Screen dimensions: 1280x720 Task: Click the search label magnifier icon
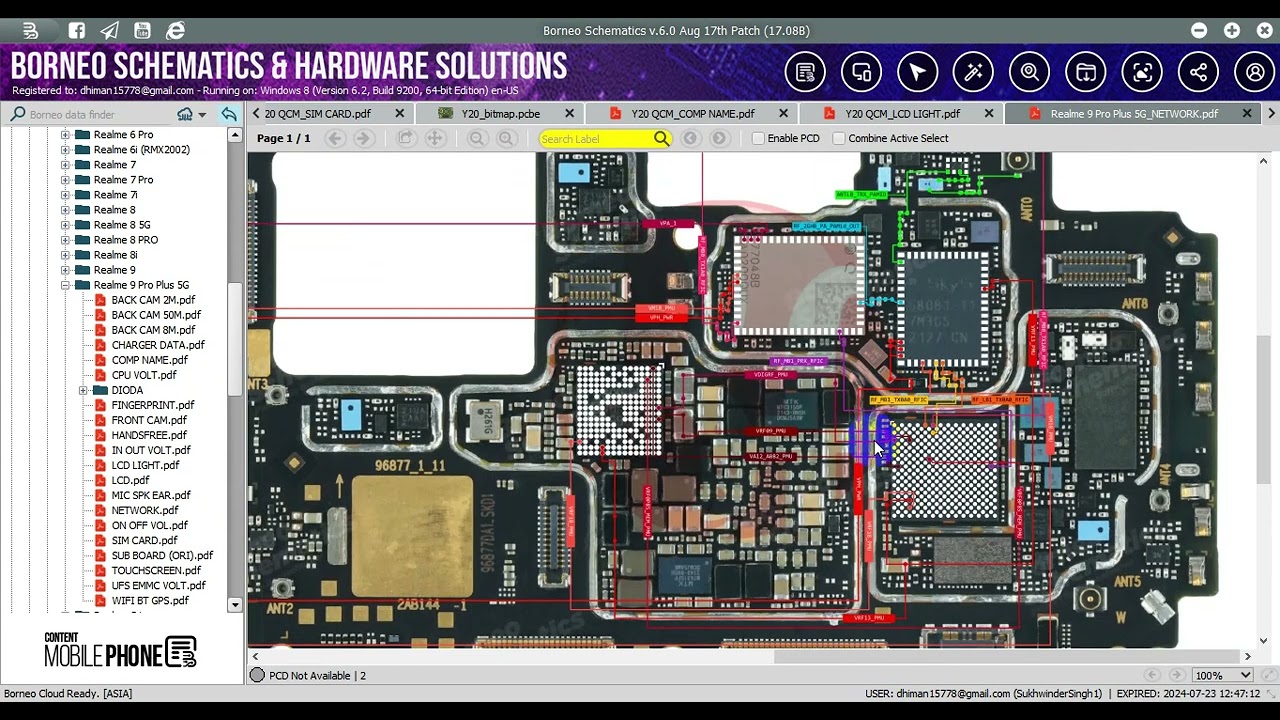tap(662, 138)
